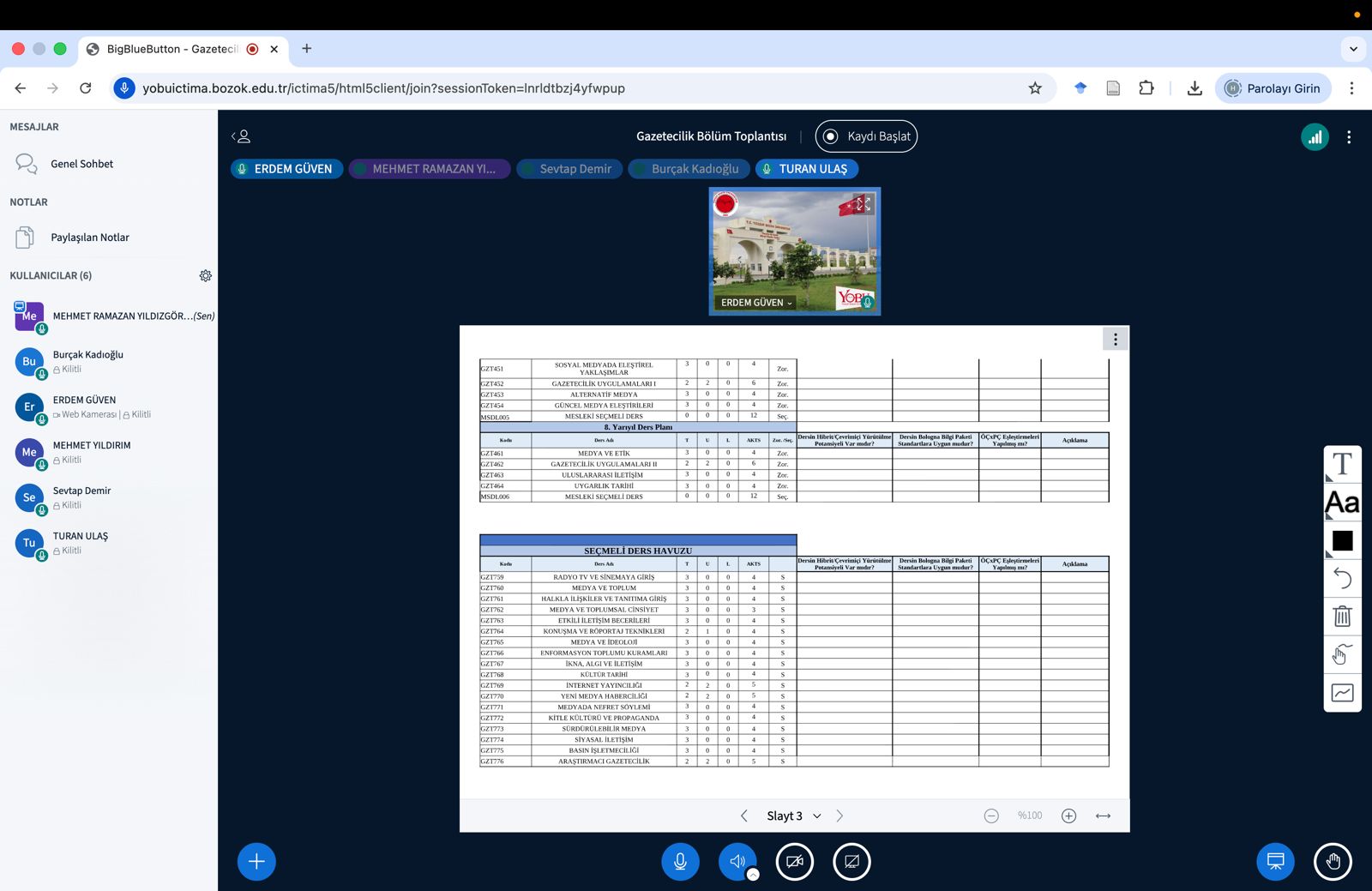The image size is (1372, 891).
Task: Click the Parolayı Girin button
Action: (1273, 88)
